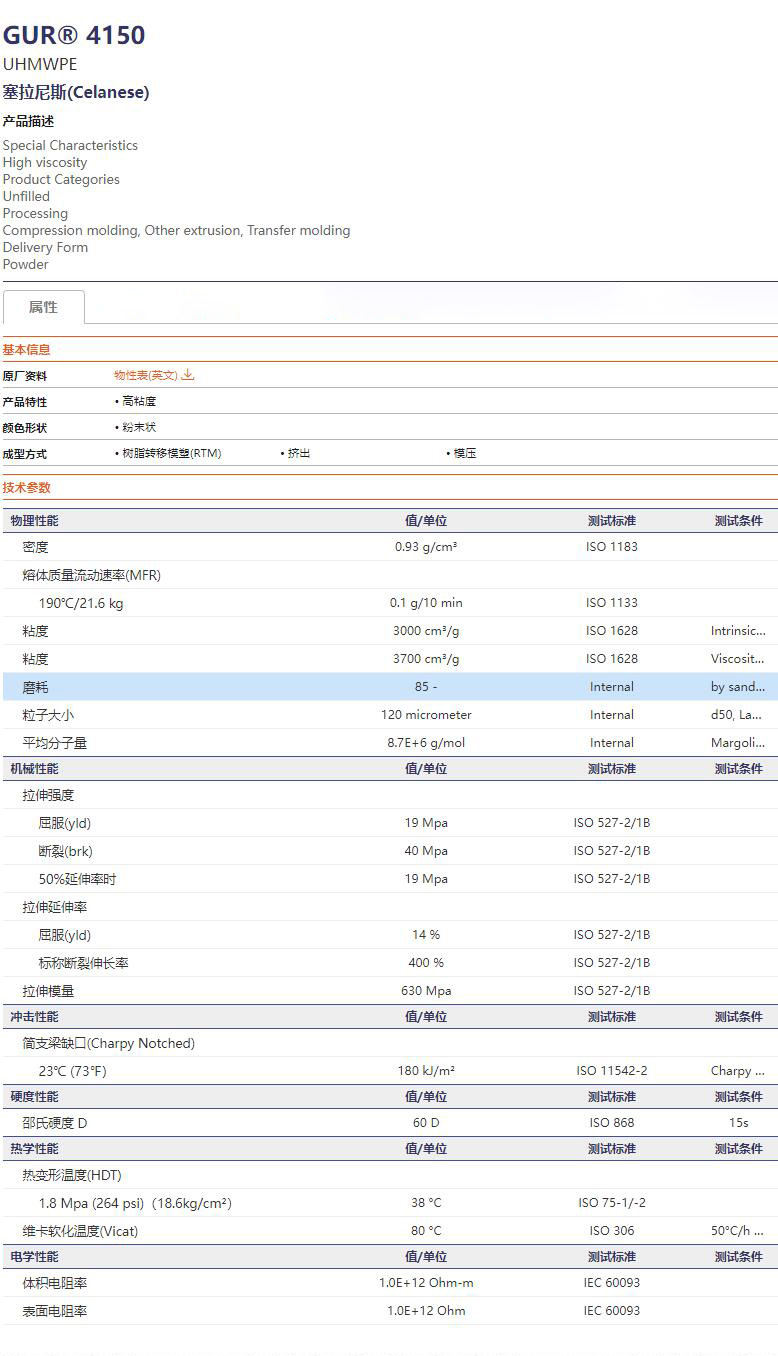Select the 60 D hardness value

click(426, 1123)
